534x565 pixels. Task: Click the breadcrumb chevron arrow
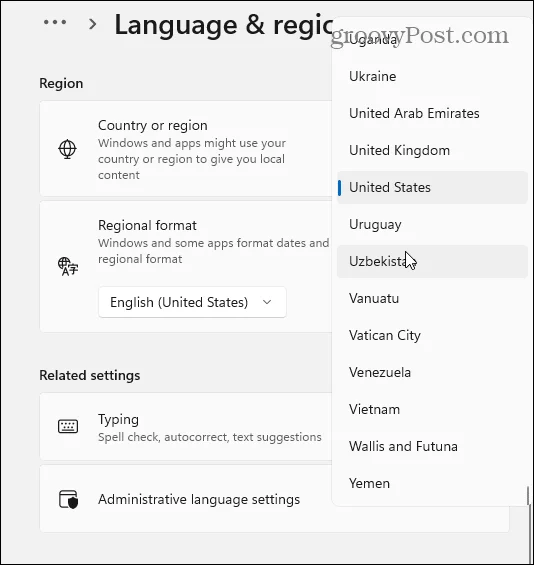tap(93, 24)
